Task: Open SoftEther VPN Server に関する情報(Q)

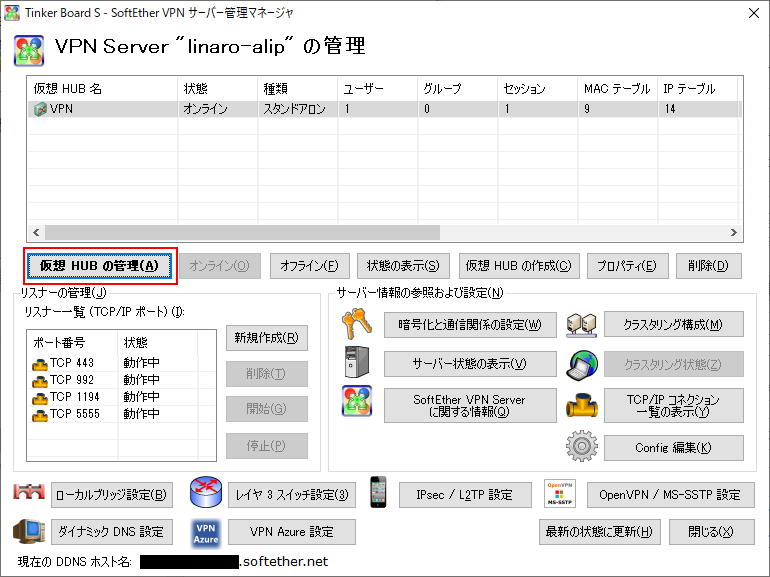Action: pos(470,406)
